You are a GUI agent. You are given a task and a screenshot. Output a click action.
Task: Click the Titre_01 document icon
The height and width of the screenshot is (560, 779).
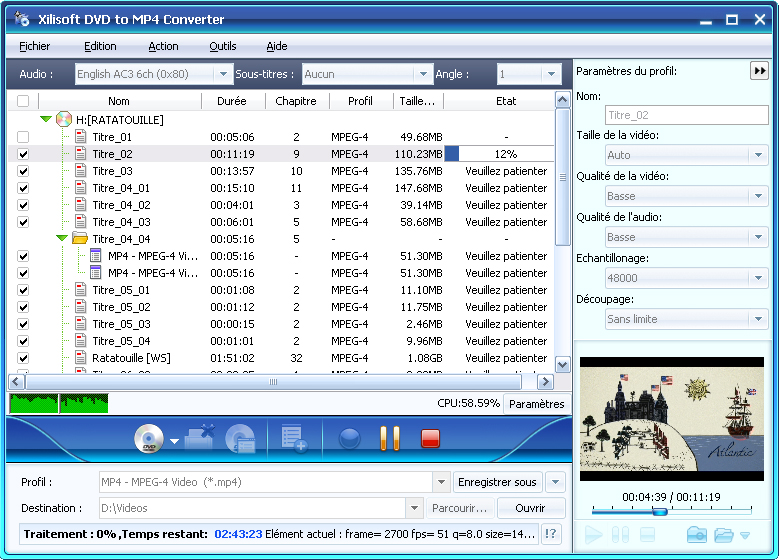[x=80, y=136]
